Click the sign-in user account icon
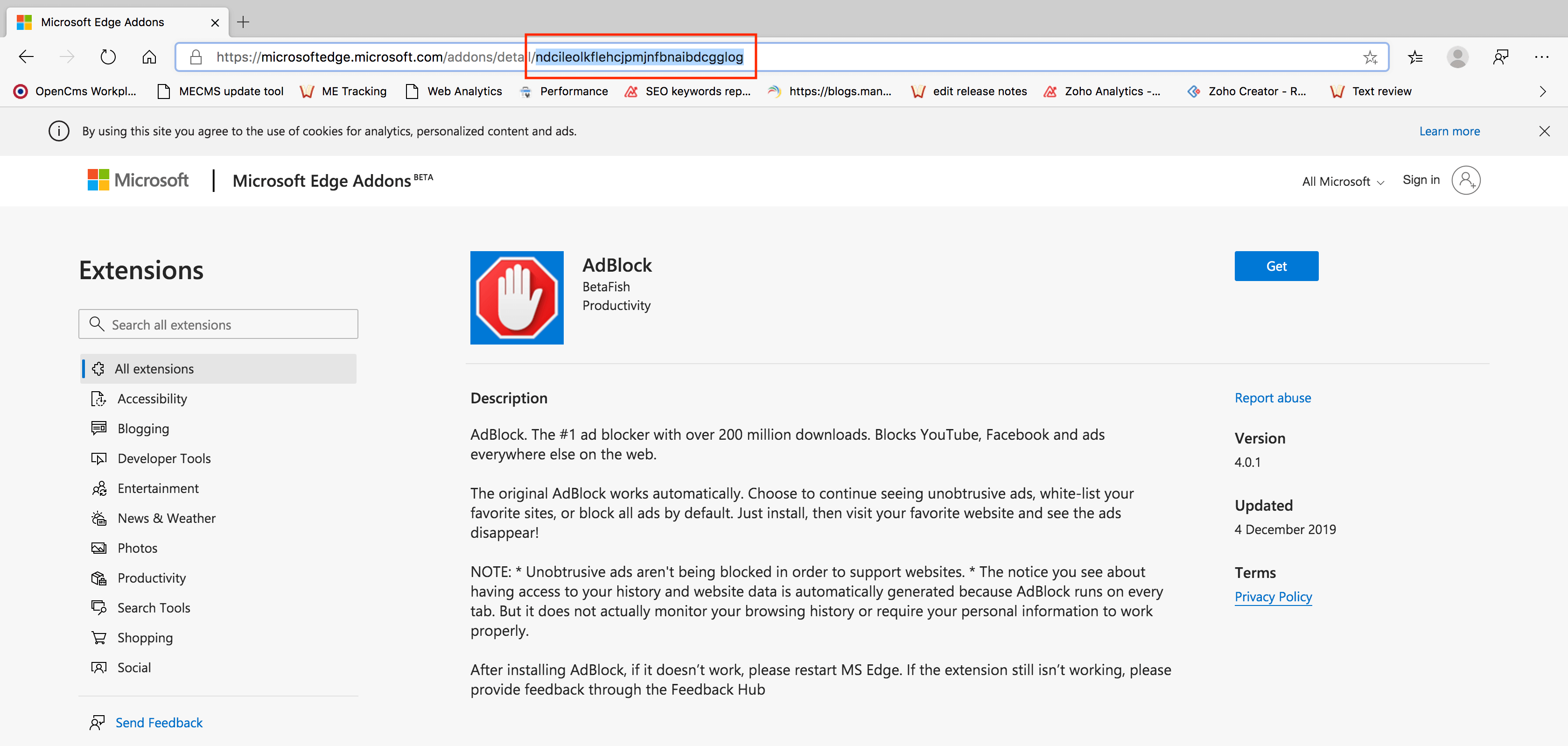This screenshot has width=1568, height=746. pyautogui.click(x=1466, y=180)
